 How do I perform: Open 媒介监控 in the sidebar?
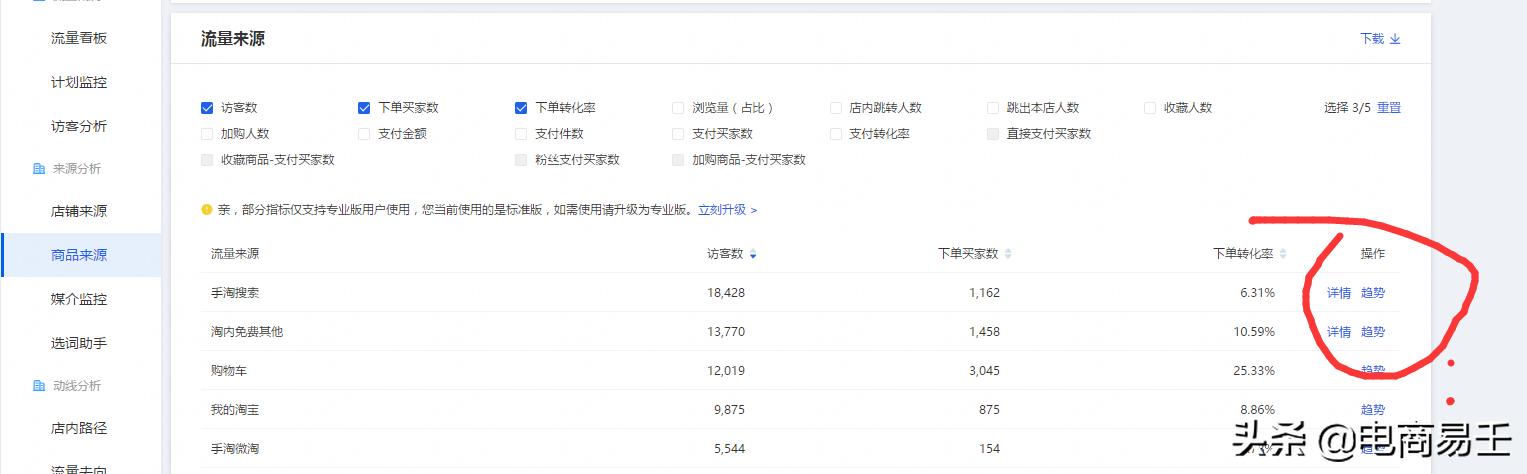click(x=79, y=299)
